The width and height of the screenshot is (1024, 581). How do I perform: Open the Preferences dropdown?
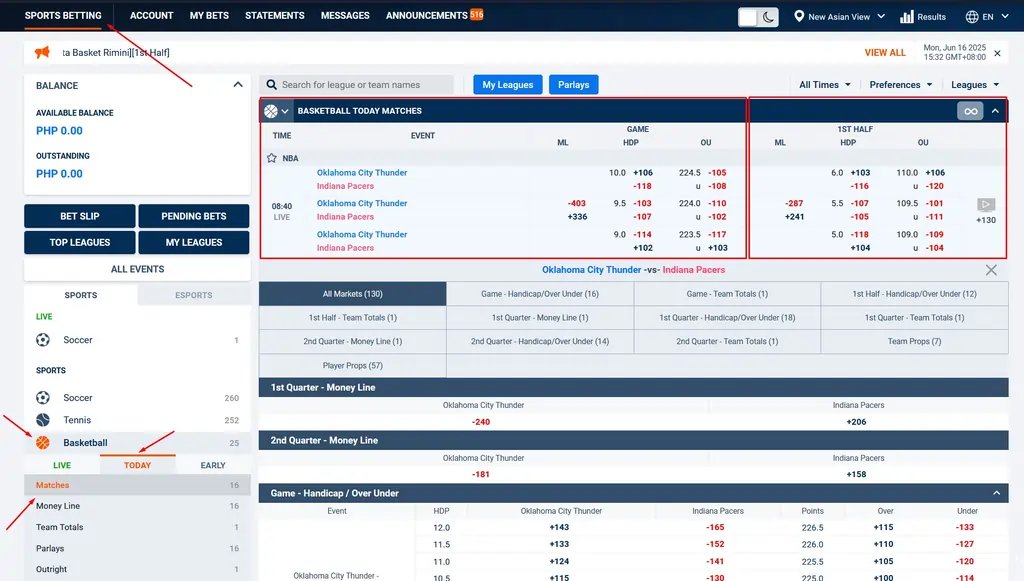(901, 85)
